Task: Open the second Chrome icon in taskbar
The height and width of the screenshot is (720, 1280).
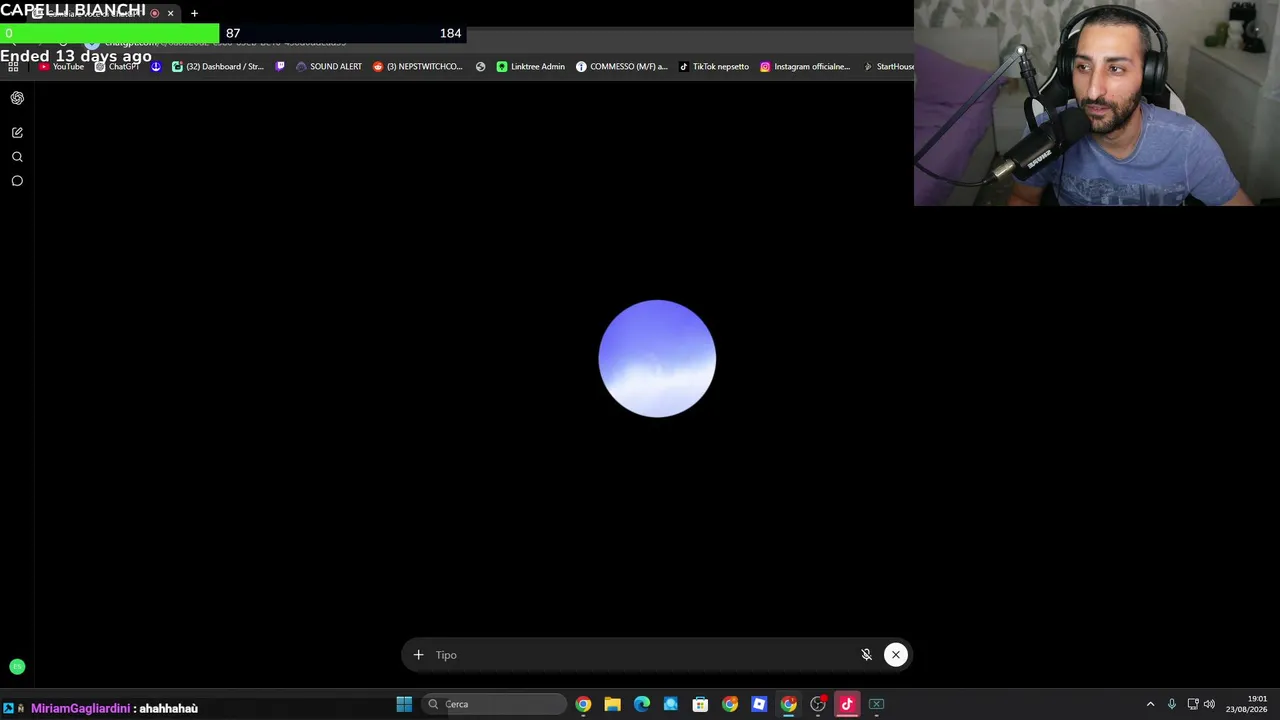Action: pos(730,704)
